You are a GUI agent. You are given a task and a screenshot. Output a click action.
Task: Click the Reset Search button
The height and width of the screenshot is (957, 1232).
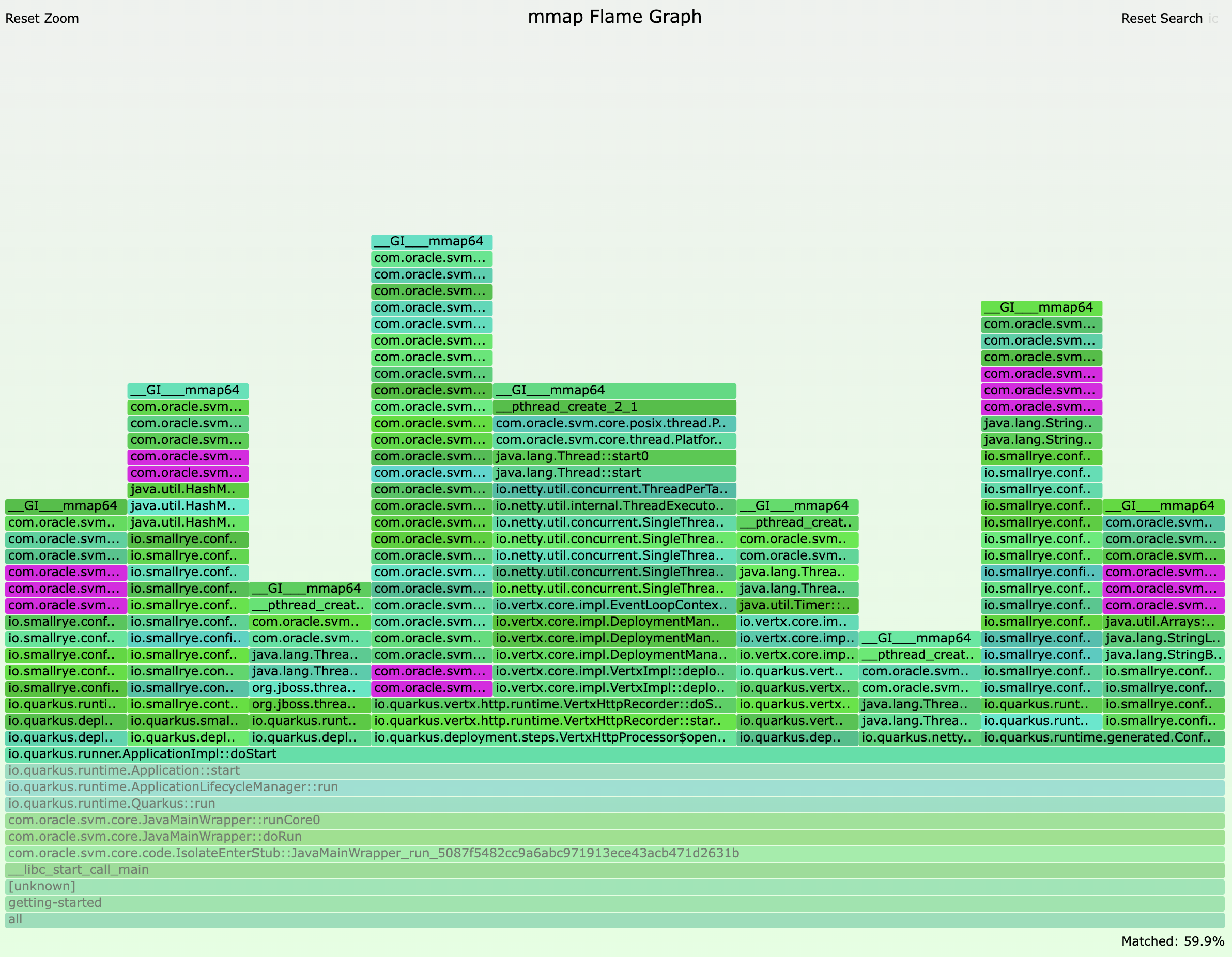[1162, 19]
